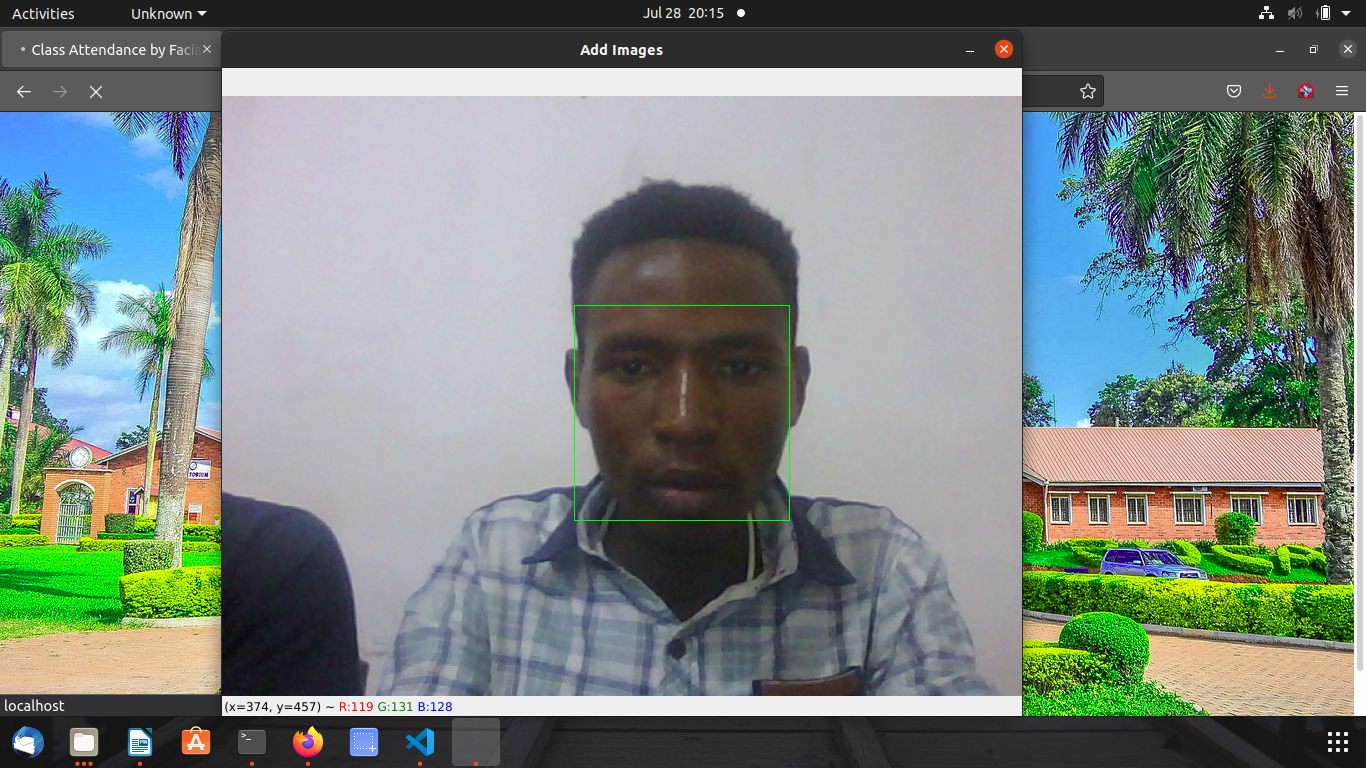The width and height of the screenshot is (1366, 768).
Task: Save the page to Pocket
Action: [1234, 91]
